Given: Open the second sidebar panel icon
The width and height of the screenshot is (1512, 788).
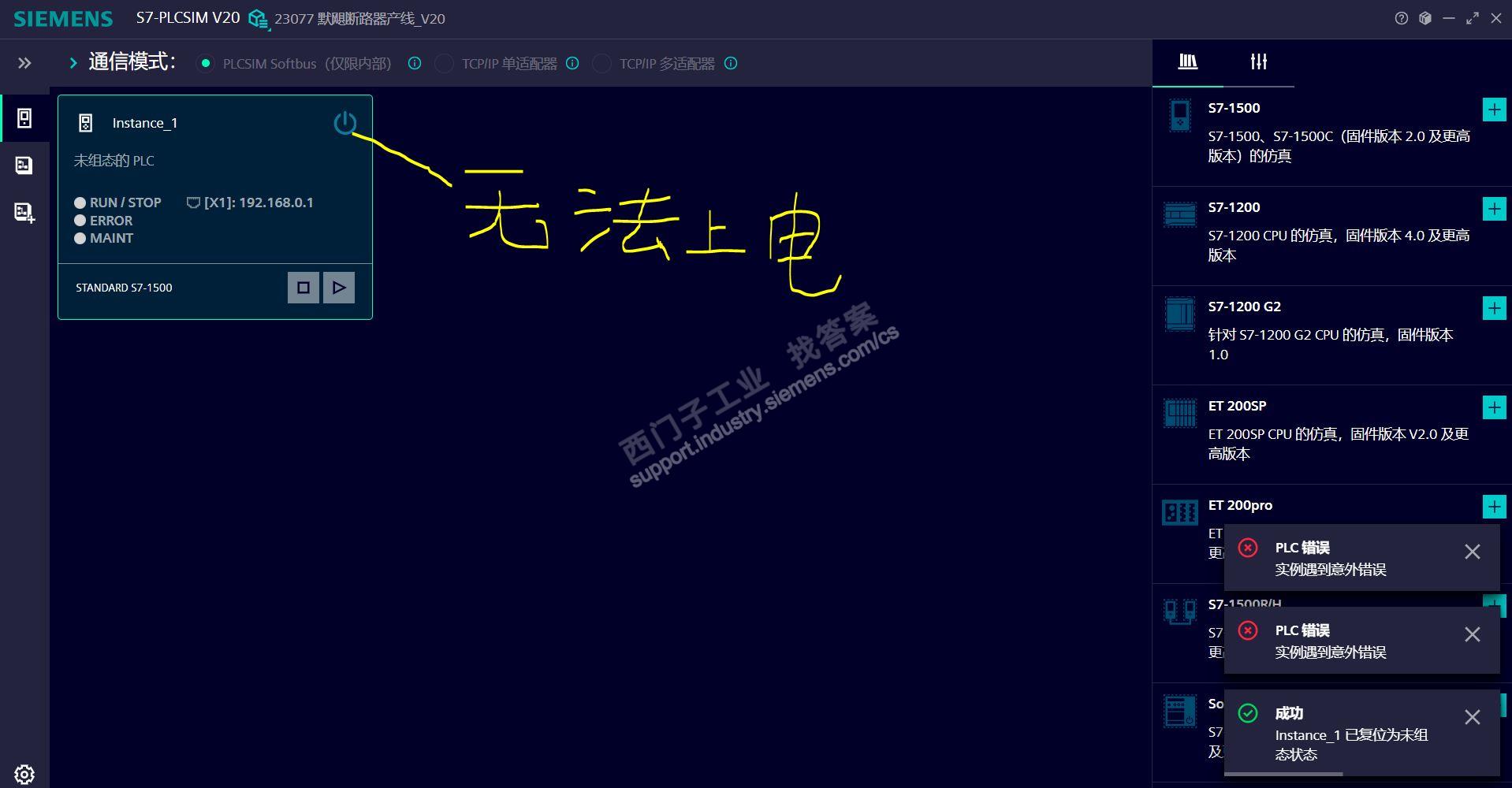Looking at the screenshot, I should coord(24,165).
